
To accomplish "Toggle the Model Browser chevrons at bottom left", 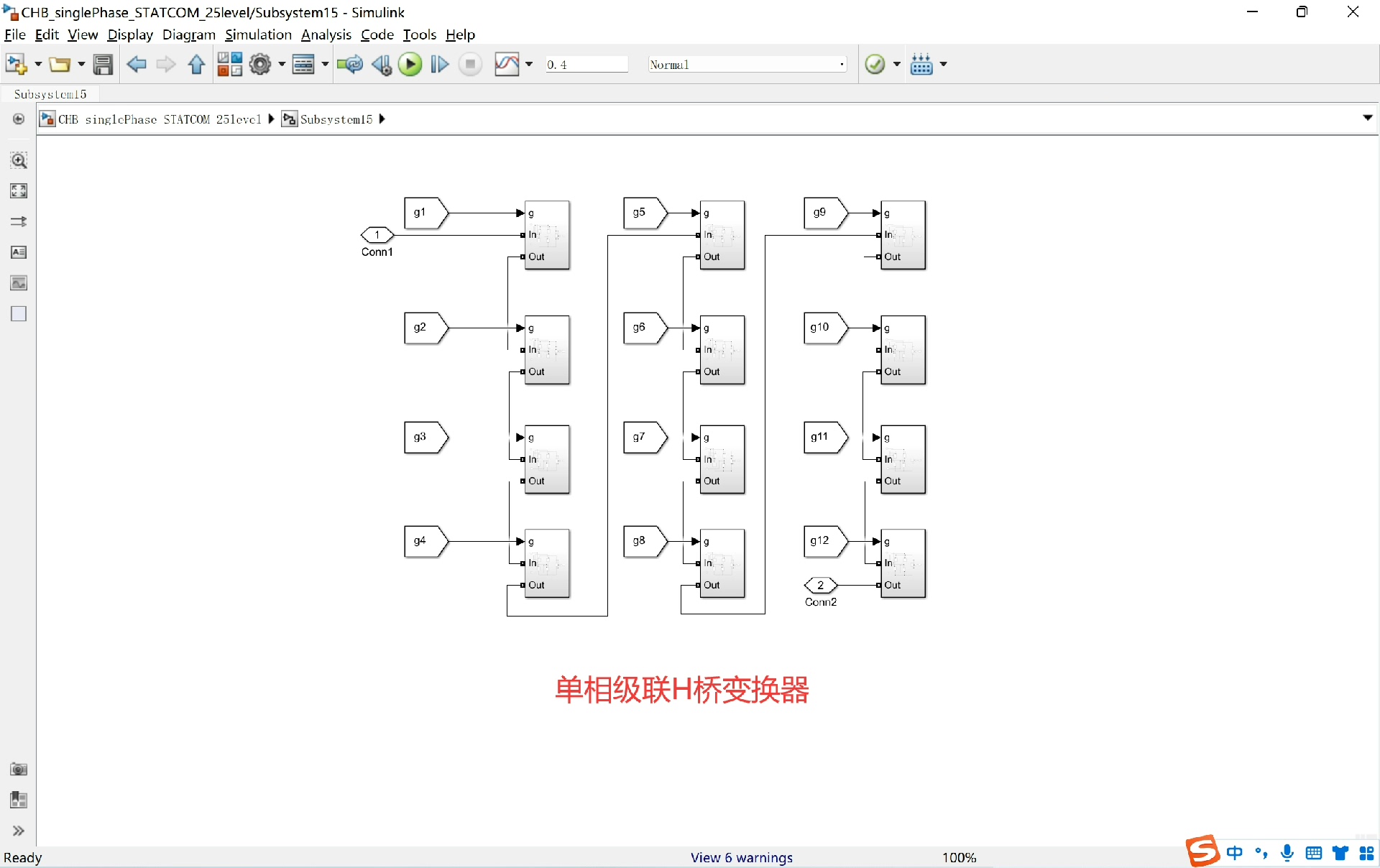I will [x=19, y=831].
